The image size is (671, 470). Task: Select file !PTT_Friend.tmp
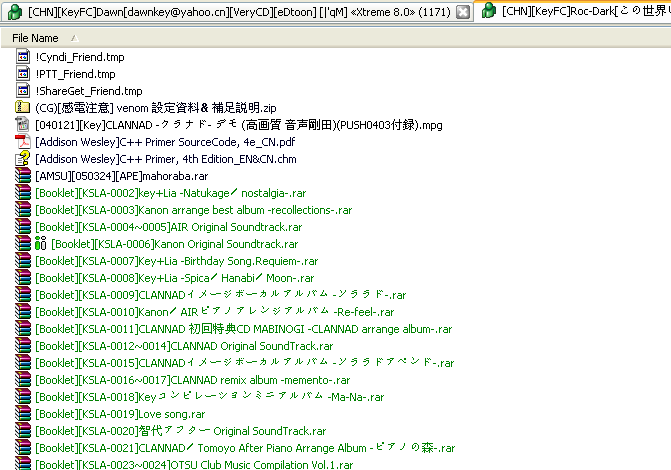pyautogui.click(x=75, y=74)
